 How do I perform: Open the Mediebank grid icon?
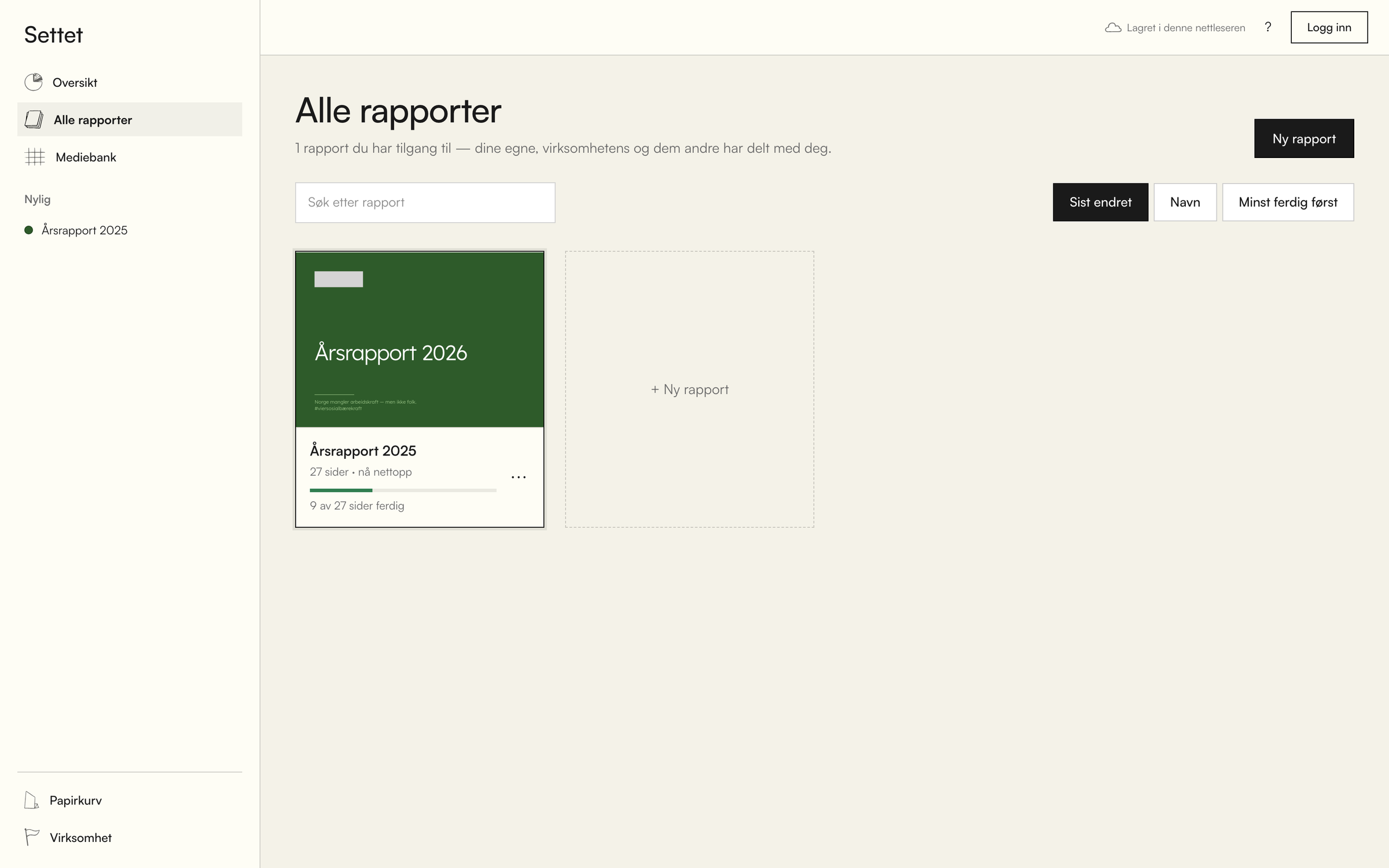point(35,157)
